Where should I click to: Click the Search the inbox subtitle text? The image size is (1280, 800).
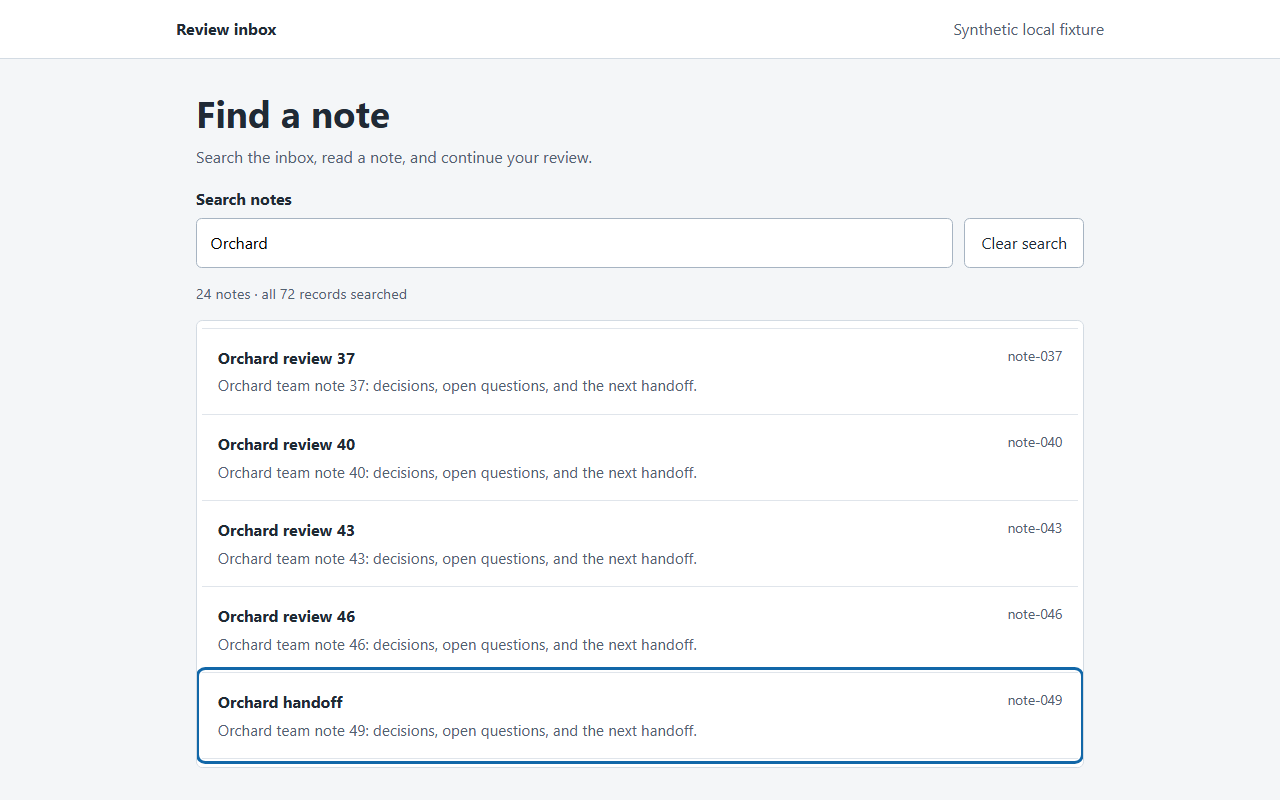pyautogui.click(x=394, y=158)
